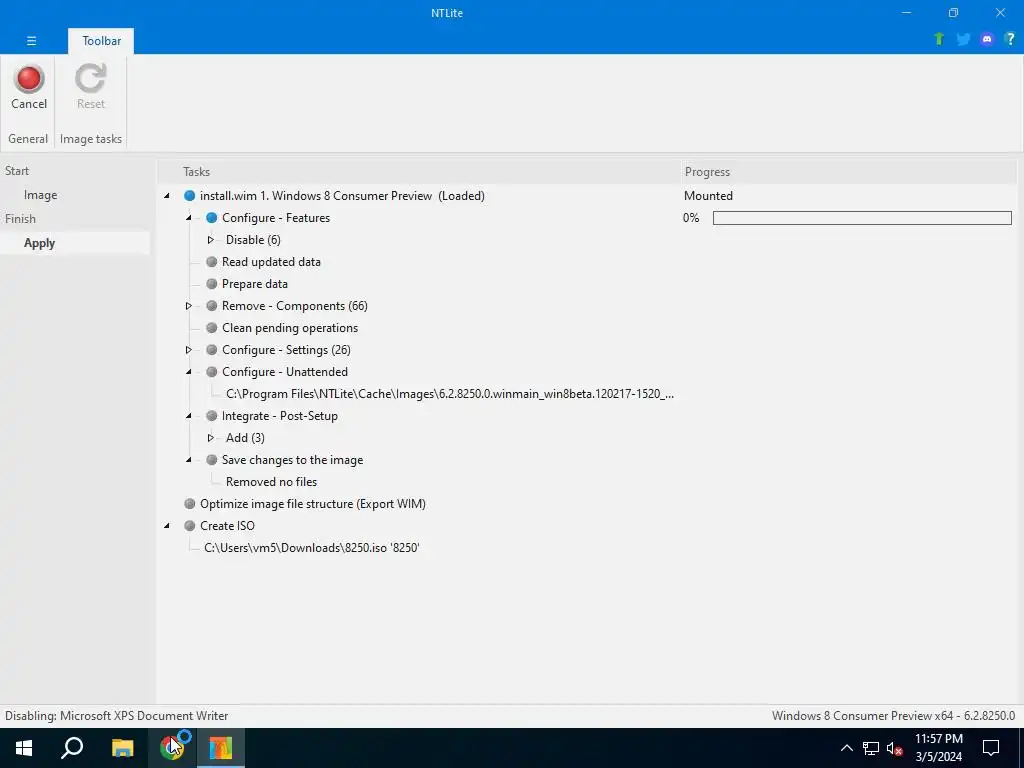Click gray dot beside Optimize image file structure

189,504
